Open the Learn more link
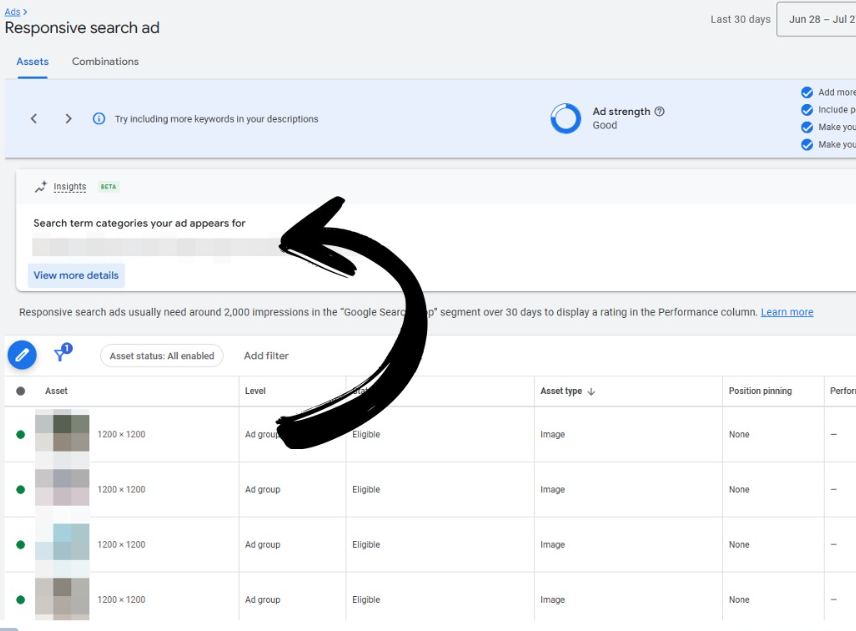Viewport: 856px width, 631px height. [787, 312]
